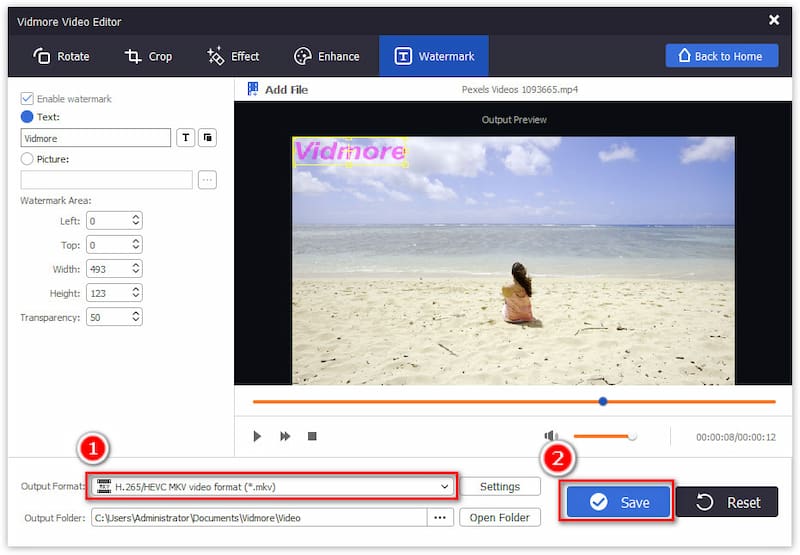The width and height of the screenshot is (800, 555).
Task: Browse for output folder with ellipsis button
Action: [x=440, y=518]
